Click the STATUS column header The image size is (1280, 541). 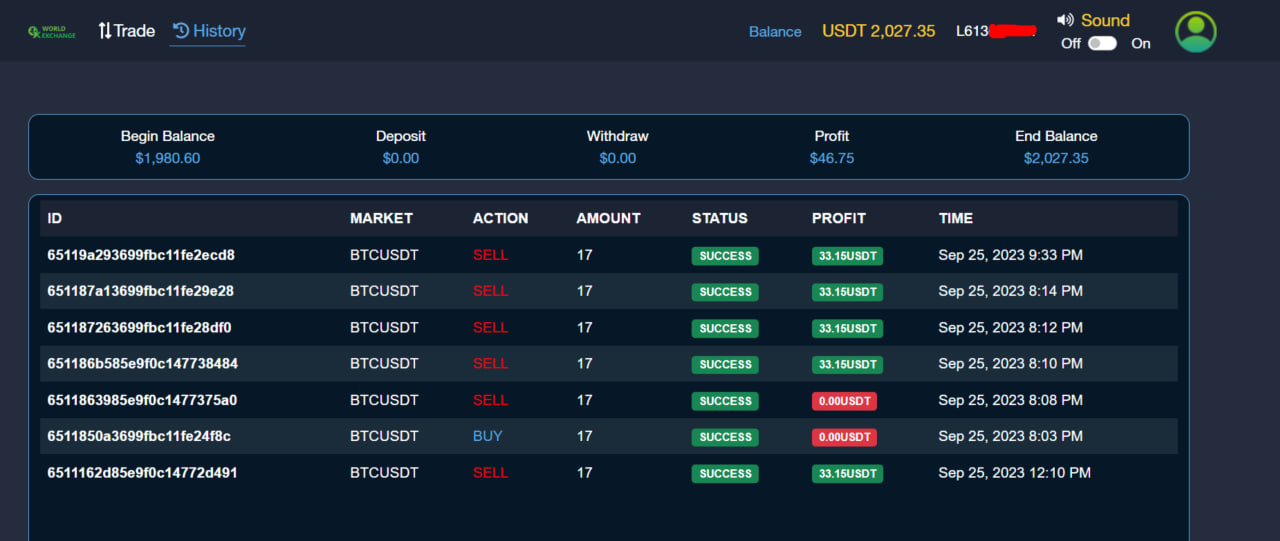coord(719,218)
